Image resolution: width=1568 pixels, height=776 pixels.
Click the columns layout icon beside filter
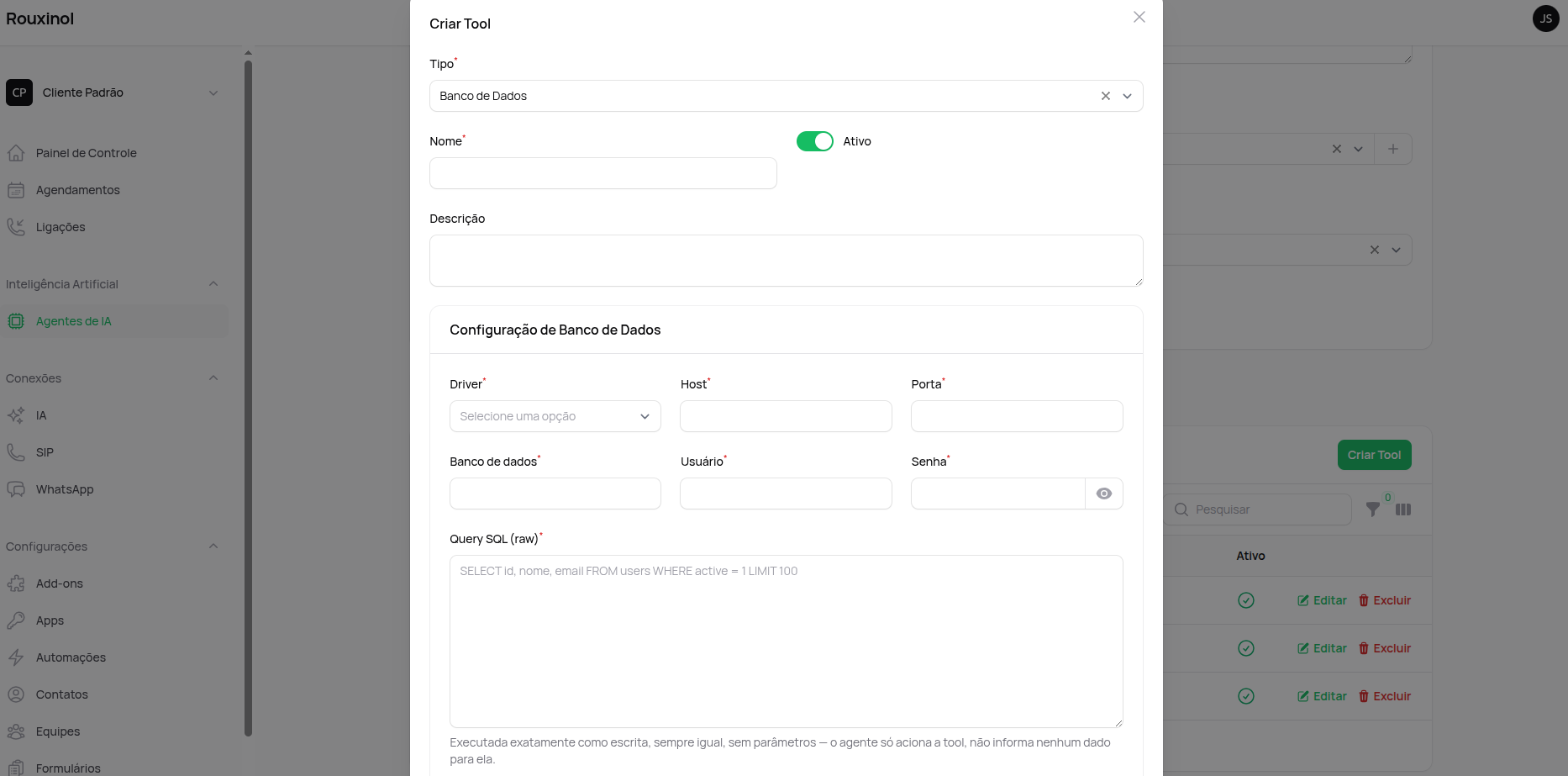click(x=1403, y=509)
